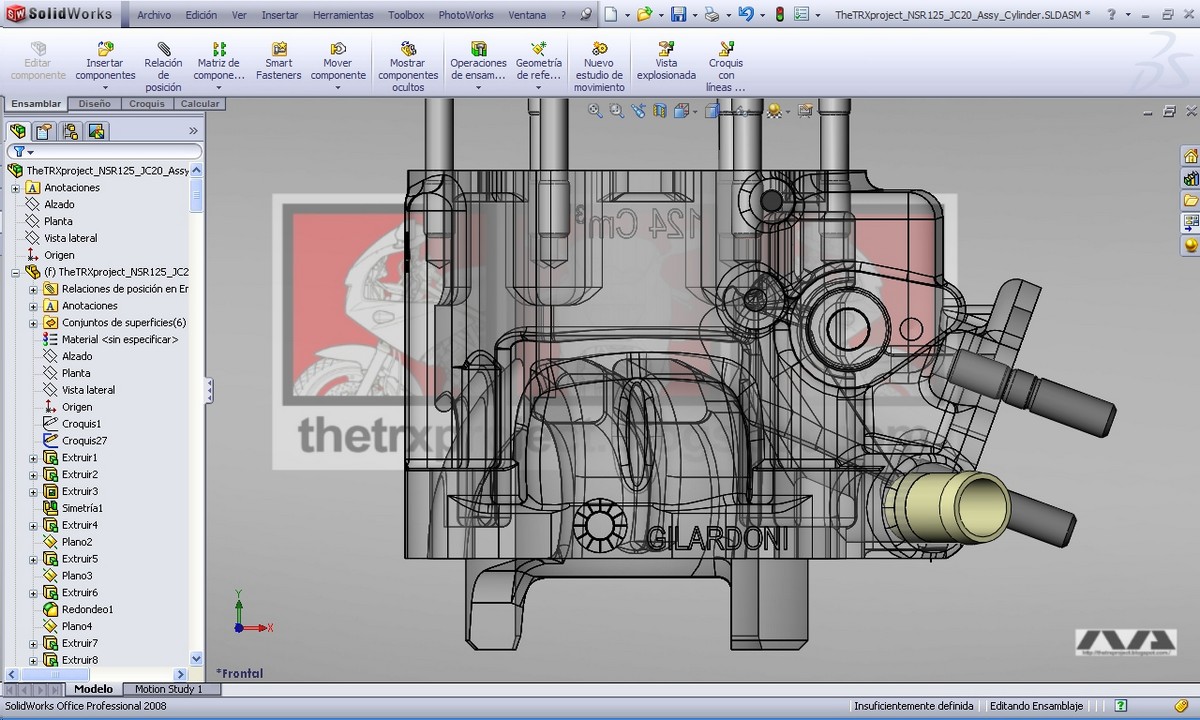Image resolution: width=1200 pixels, height=720 pixels.
Task: Open the PhotoWorks menu
Action: pyautogui.click(x=466, y=15)
